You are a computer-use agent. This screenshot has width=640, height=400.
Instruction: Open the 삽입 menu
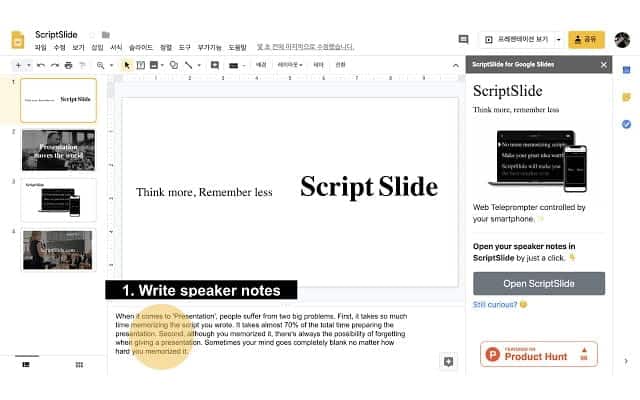[97, 47]
